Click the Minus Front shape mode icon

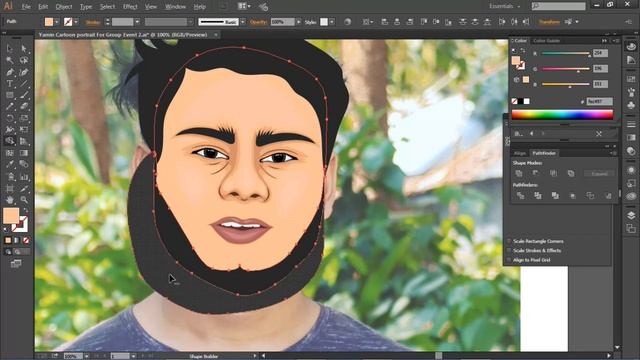point(536,173)
